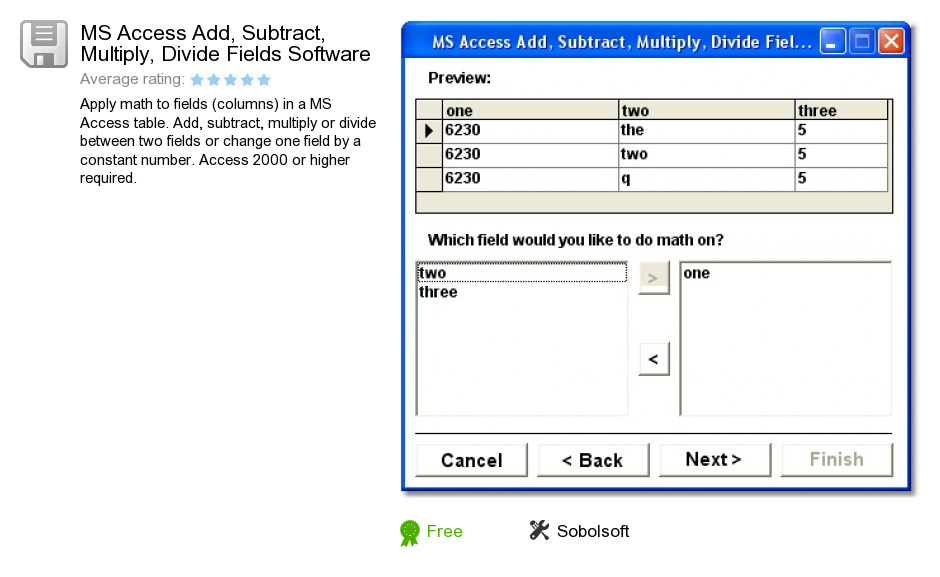The image size is (940, 577).
Task: Click the Cancel button
Action: pyautogui.click(x=472, y=460)
